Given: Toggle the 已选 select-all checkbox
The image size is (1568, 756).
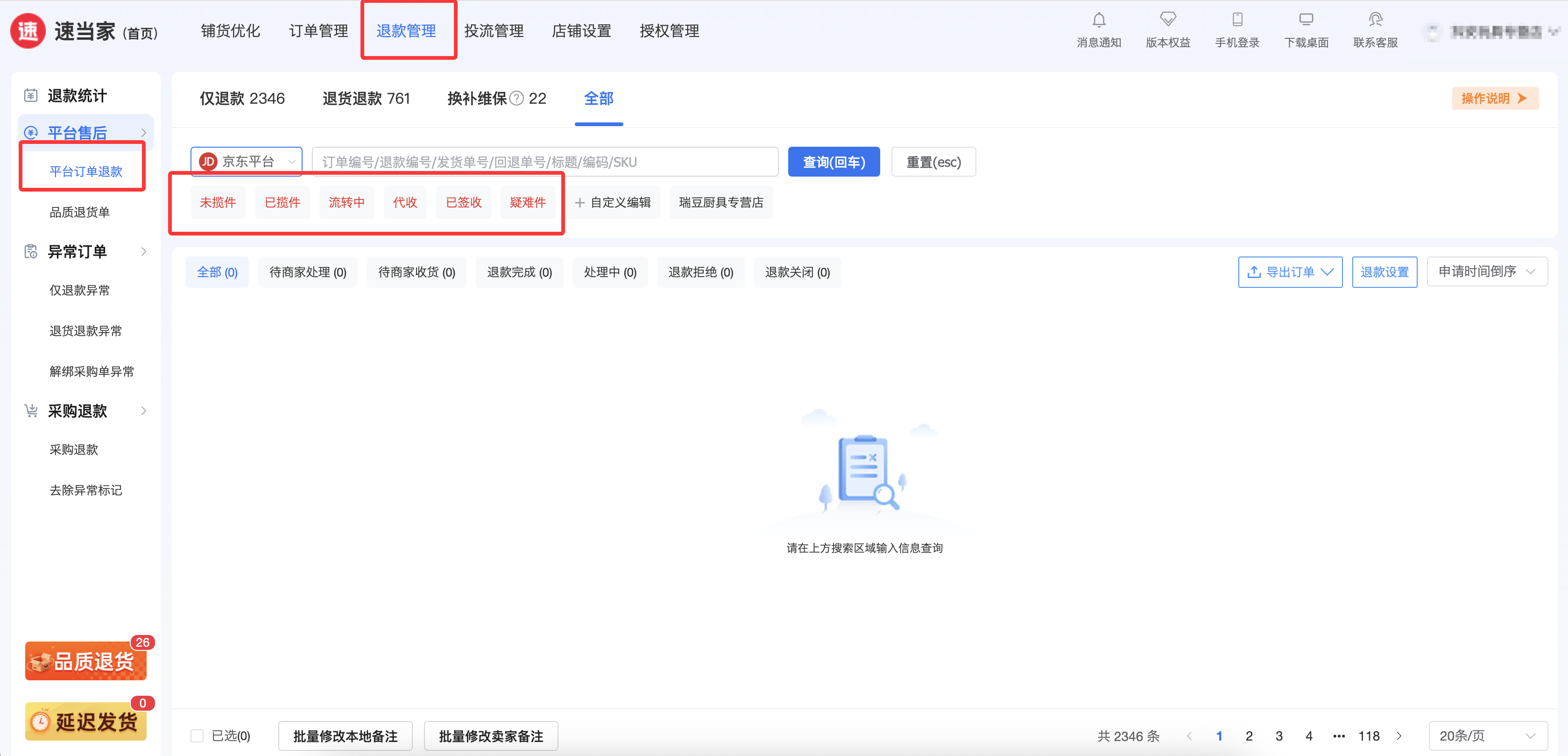Looking at the screenshot, I should (x=197, y=736).
